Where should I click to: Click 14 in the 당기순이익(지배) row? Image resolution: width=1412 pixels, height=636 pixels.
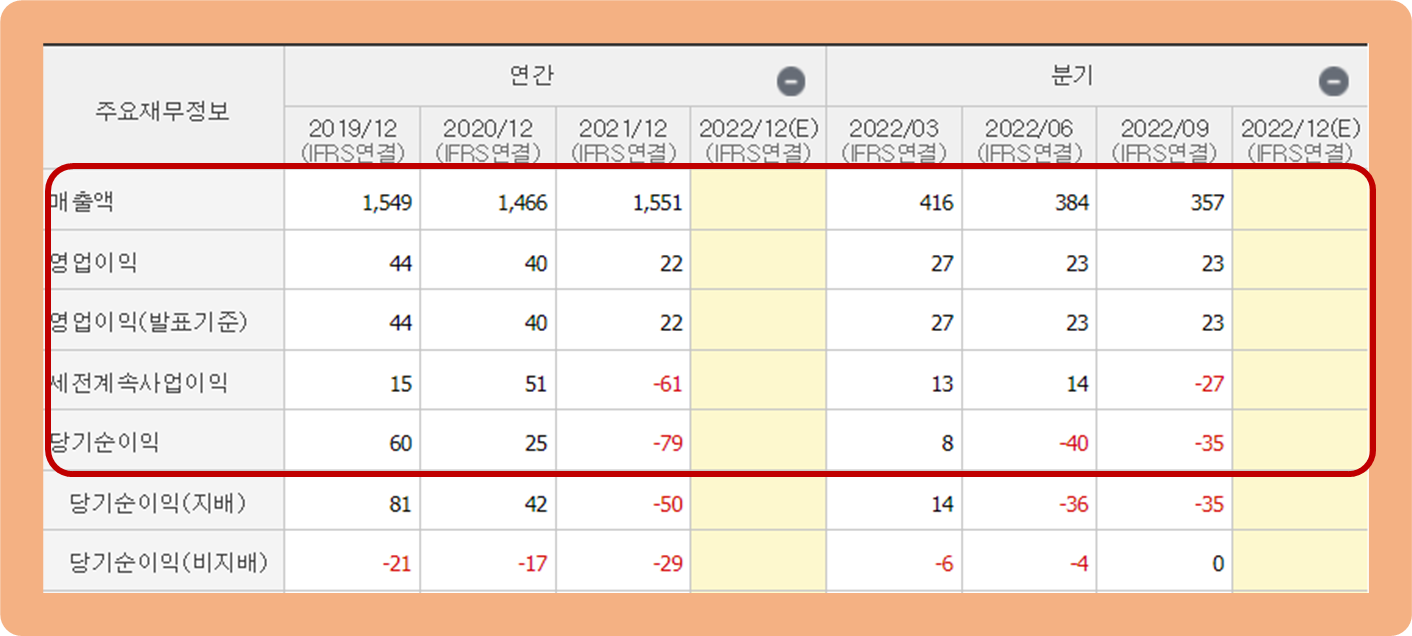click(x=942, y=505)
